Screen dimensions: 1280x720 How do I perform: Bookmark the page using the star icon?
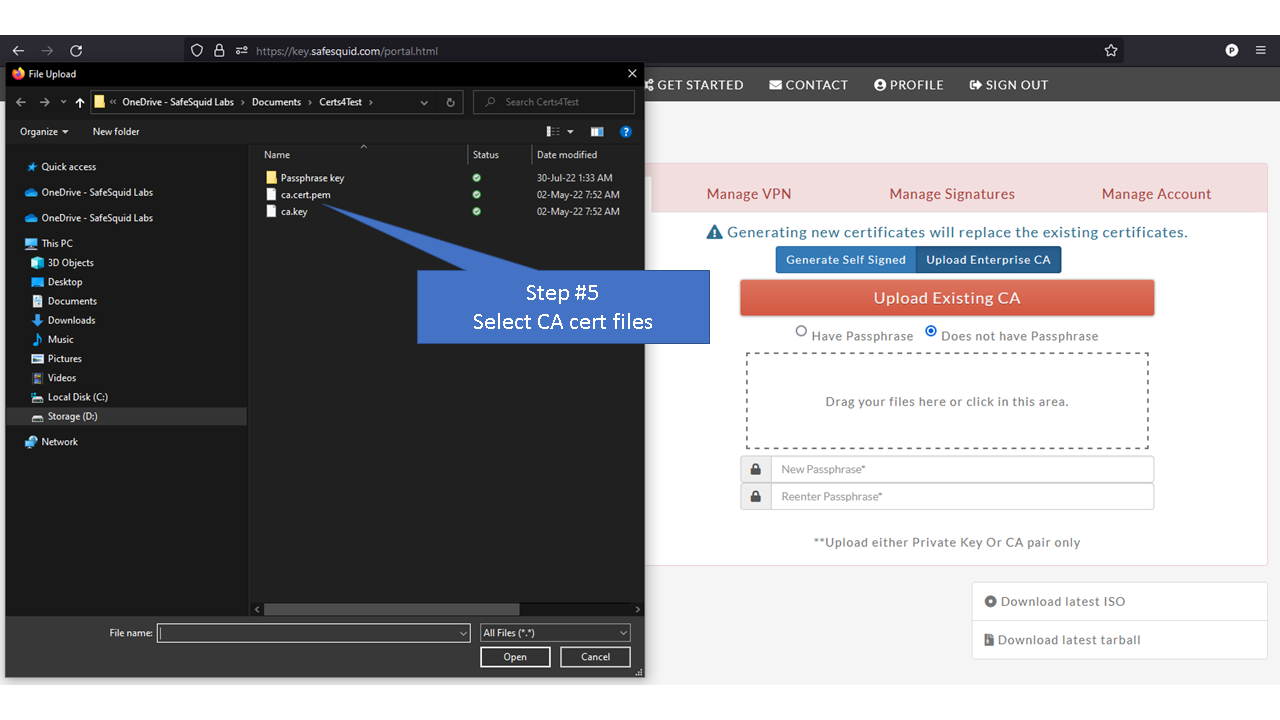pos(1110,50)
